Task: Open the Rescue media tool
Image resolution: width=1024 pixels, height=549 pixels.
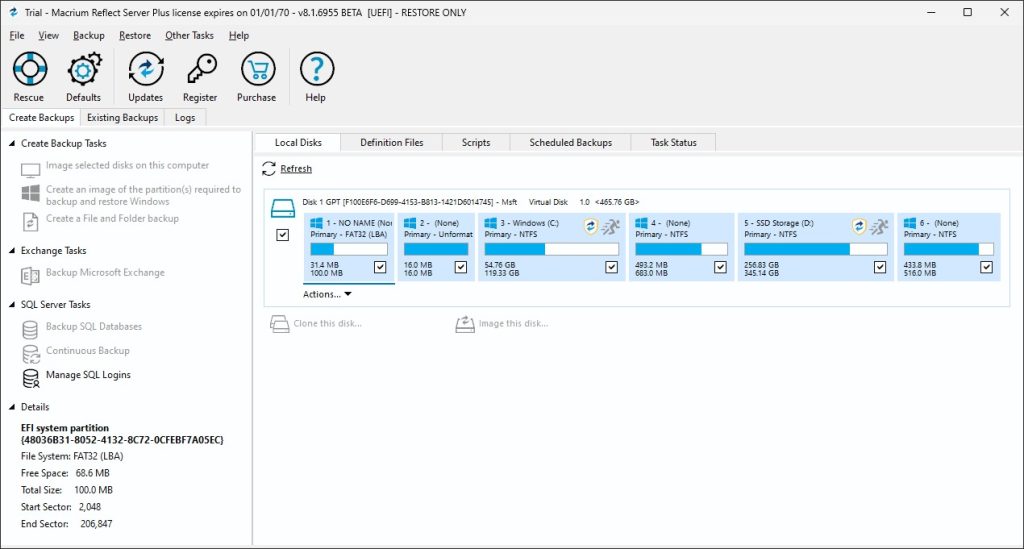Action: tap(29, 69)
